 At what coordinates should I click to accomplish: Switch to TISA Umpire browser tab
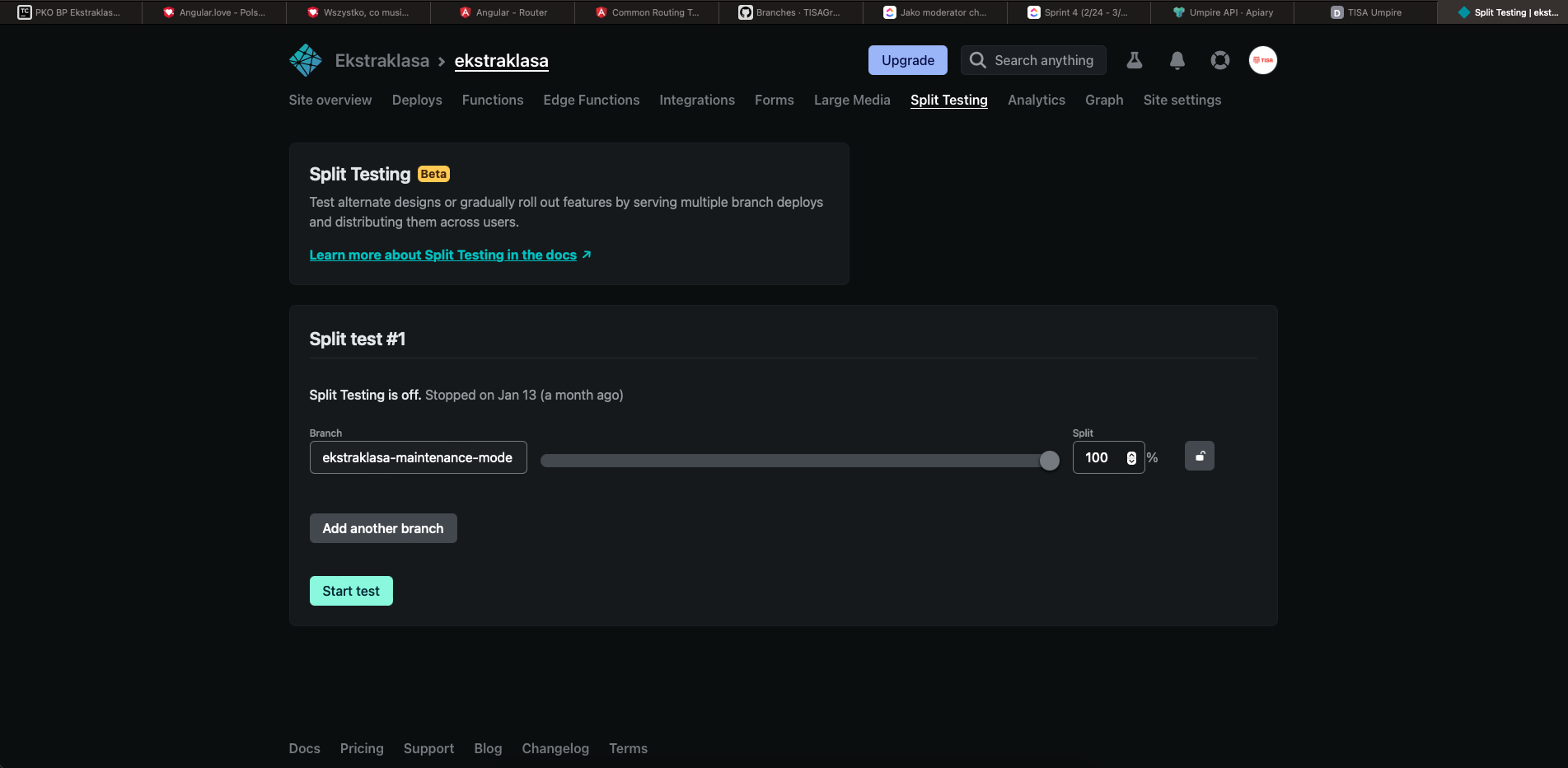(1366, 12)
